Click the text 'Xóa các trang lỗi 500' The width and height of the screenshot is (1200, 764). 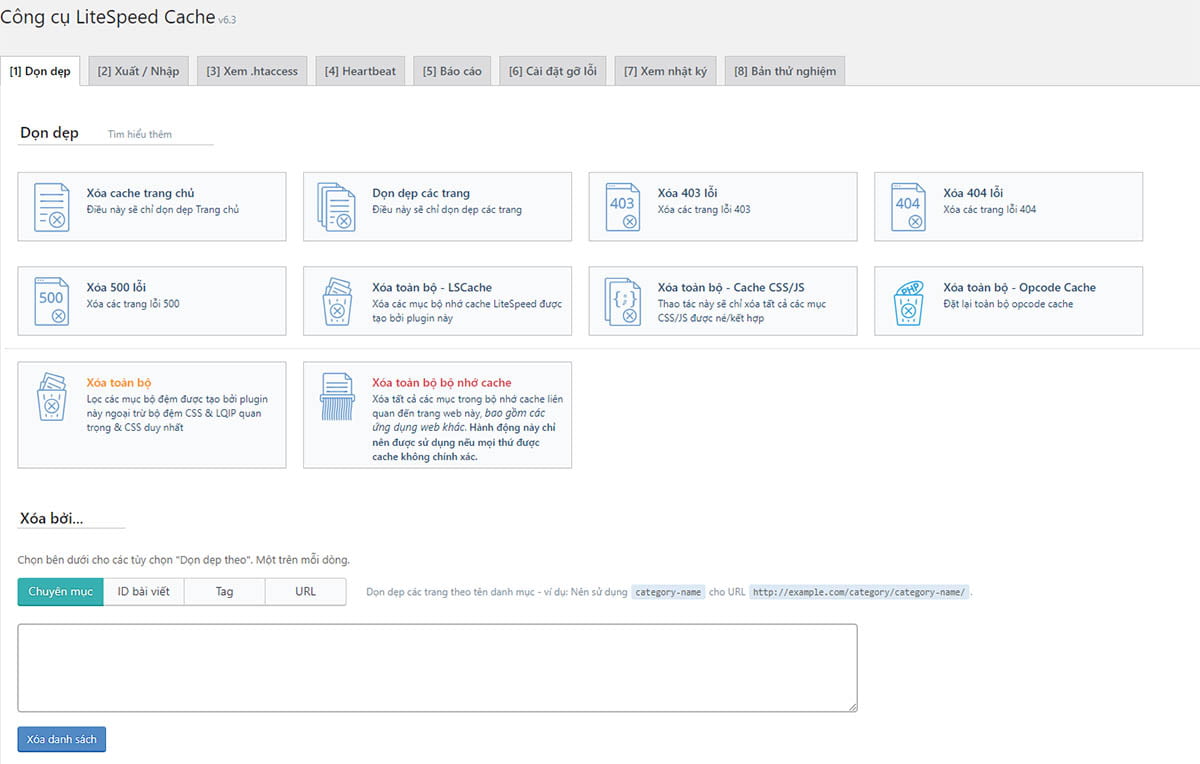pos(133,304)
